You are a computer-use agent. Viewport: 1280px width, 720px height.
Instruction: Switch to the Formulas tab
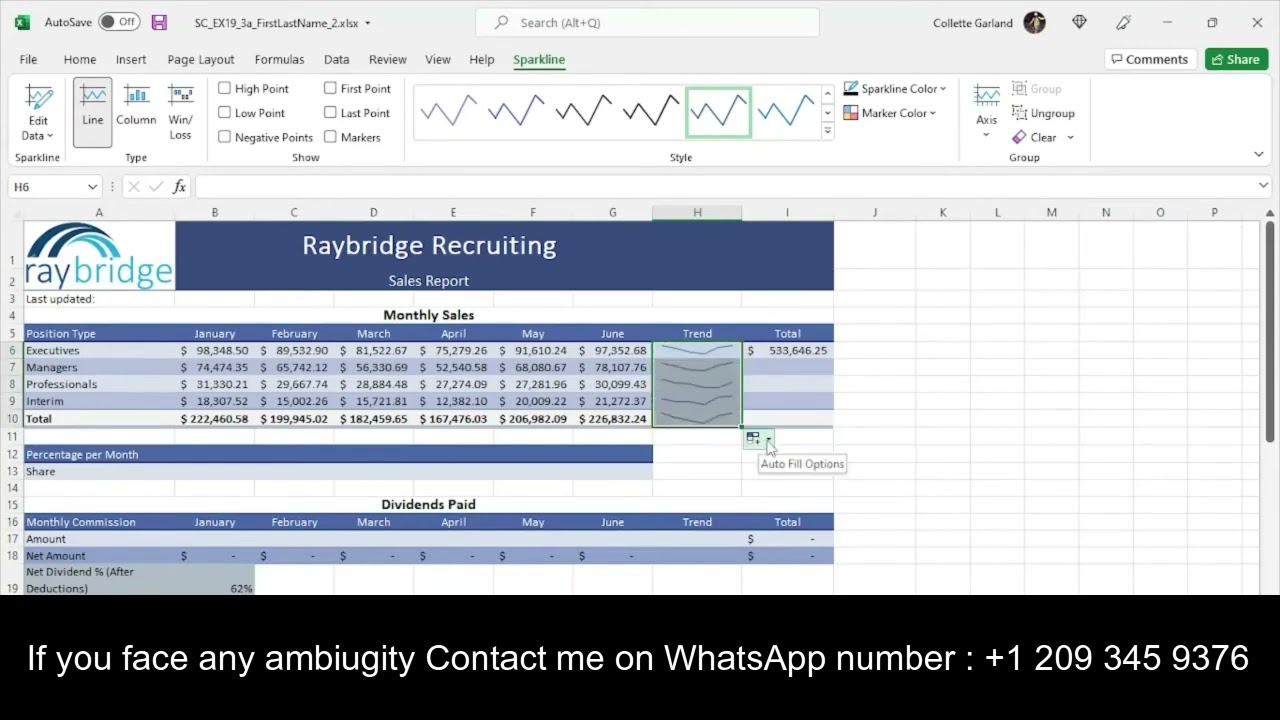tap(279, 59)
